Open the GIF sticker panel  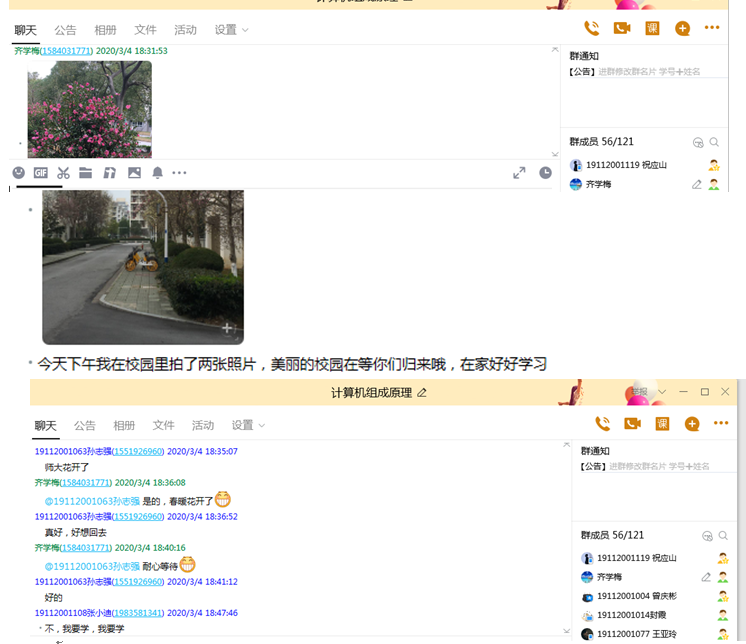tap(40, 173)
